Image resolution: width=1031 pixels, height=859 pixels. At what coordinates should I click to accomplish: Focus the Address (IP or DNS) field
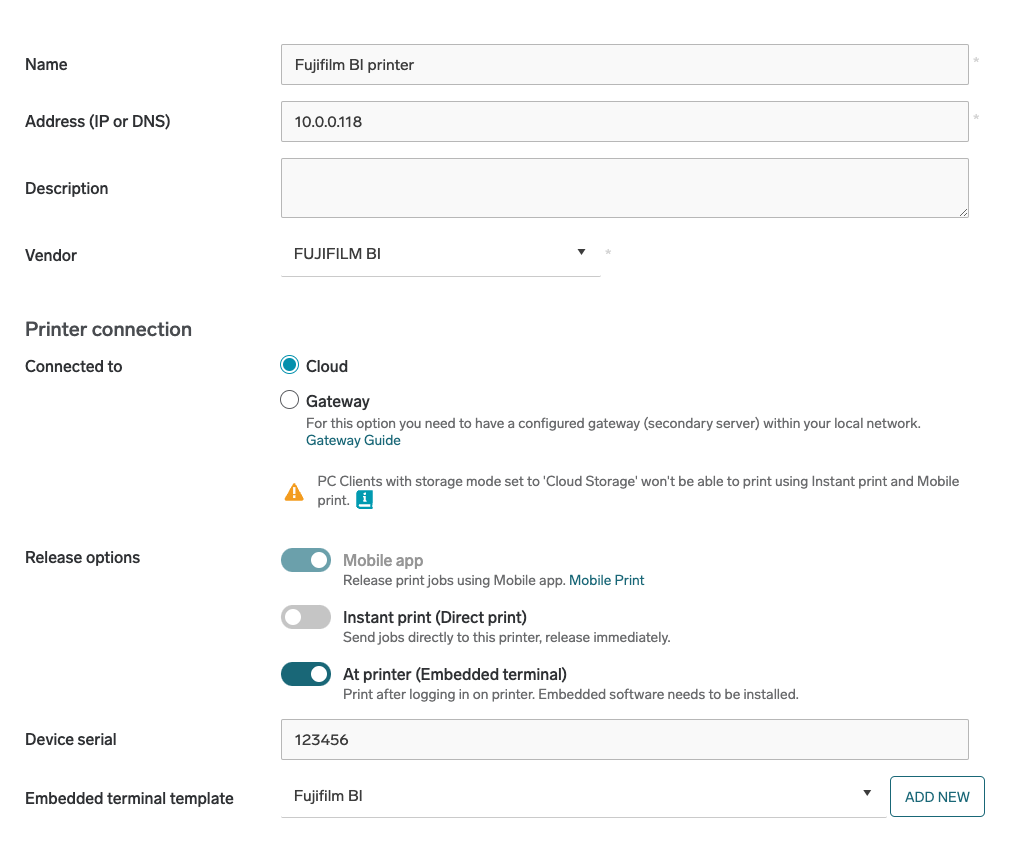click(x=624, y=122)
